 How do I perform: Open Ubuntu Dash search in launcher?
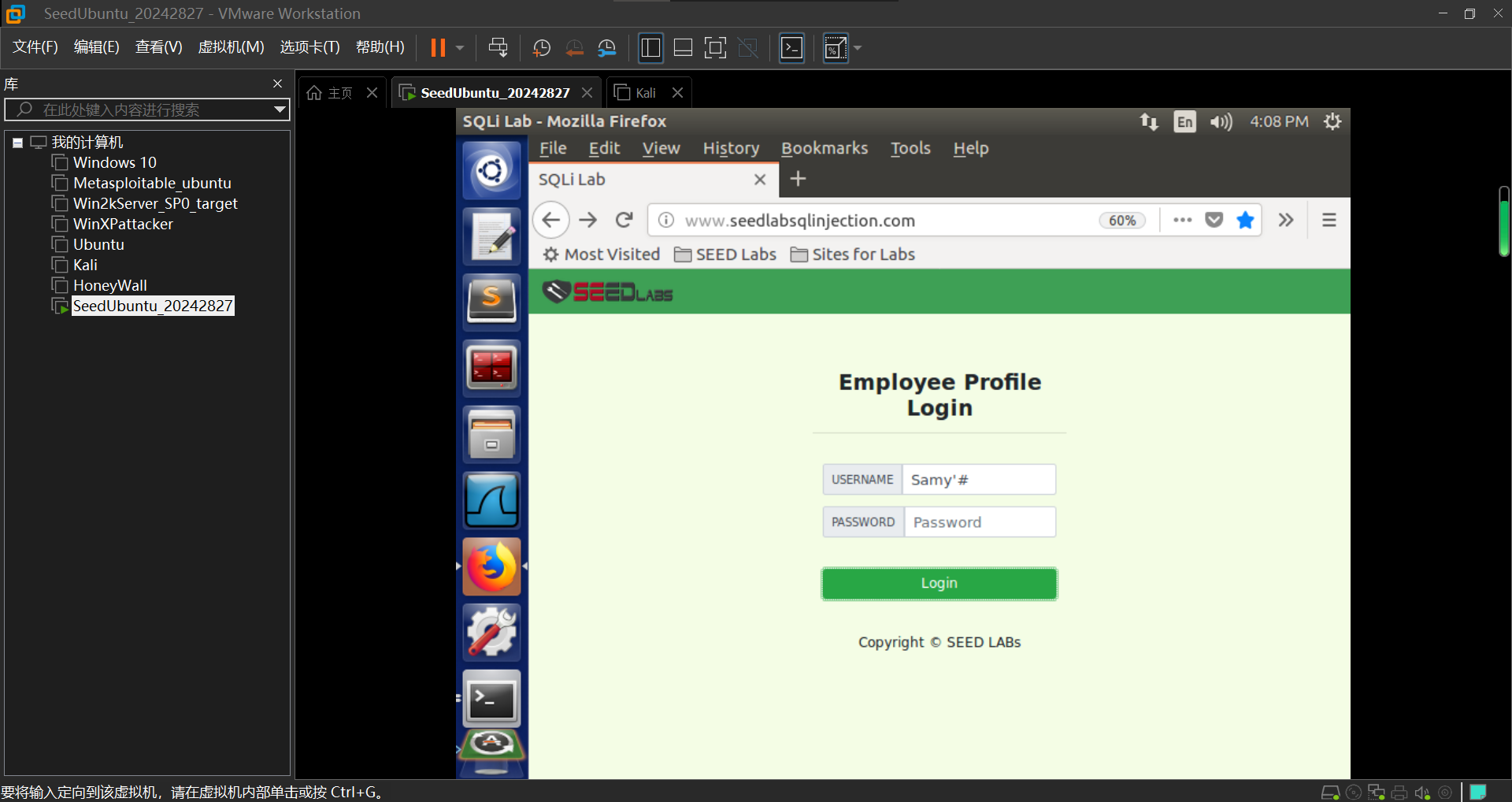[491, 170]
